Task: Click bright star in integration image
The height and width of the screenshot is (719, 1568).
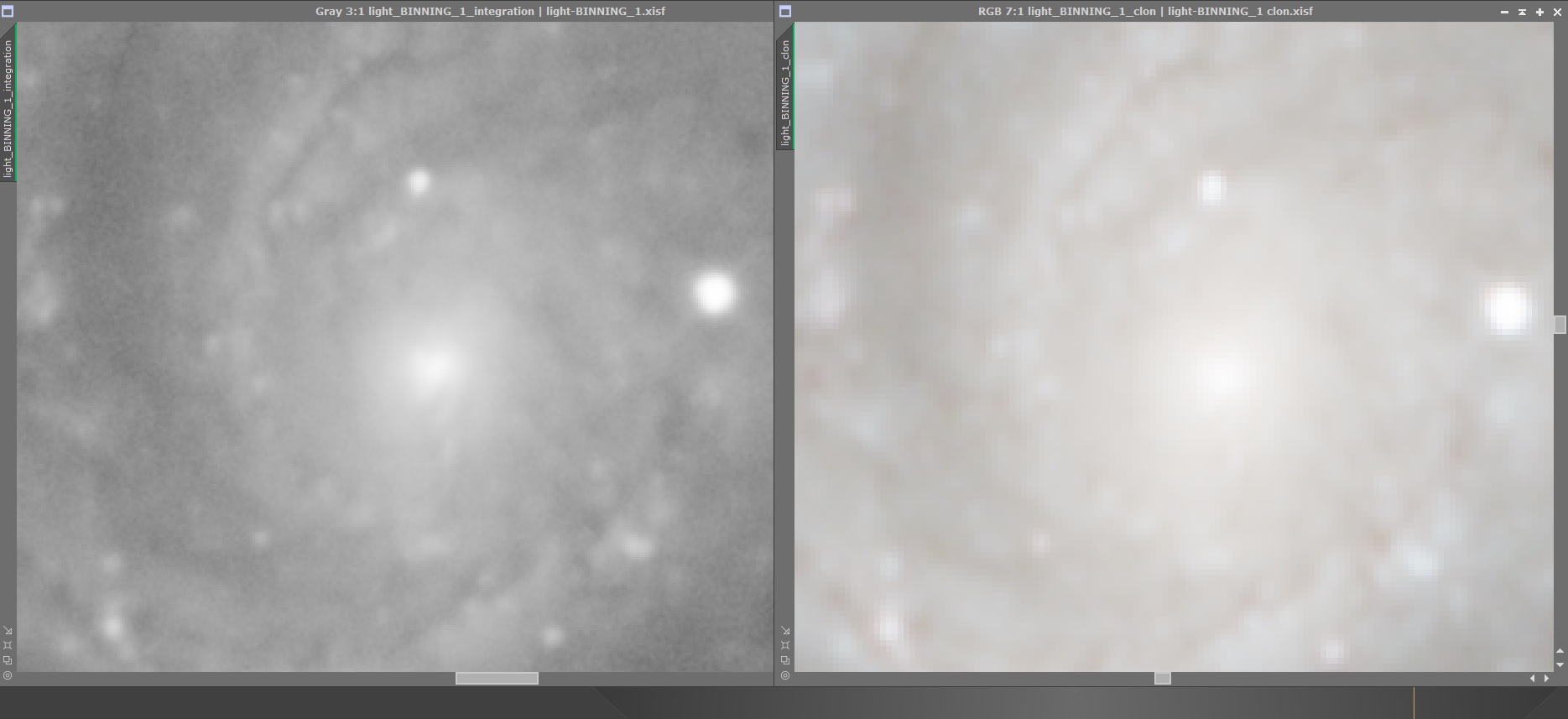Action: 715,293
